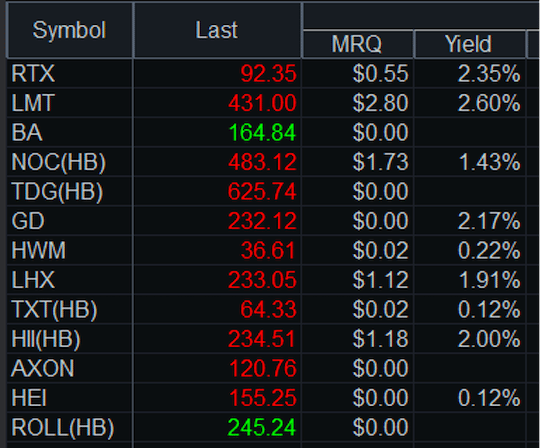
Task: Open BA last price 164.84
Action: point(262,132)
